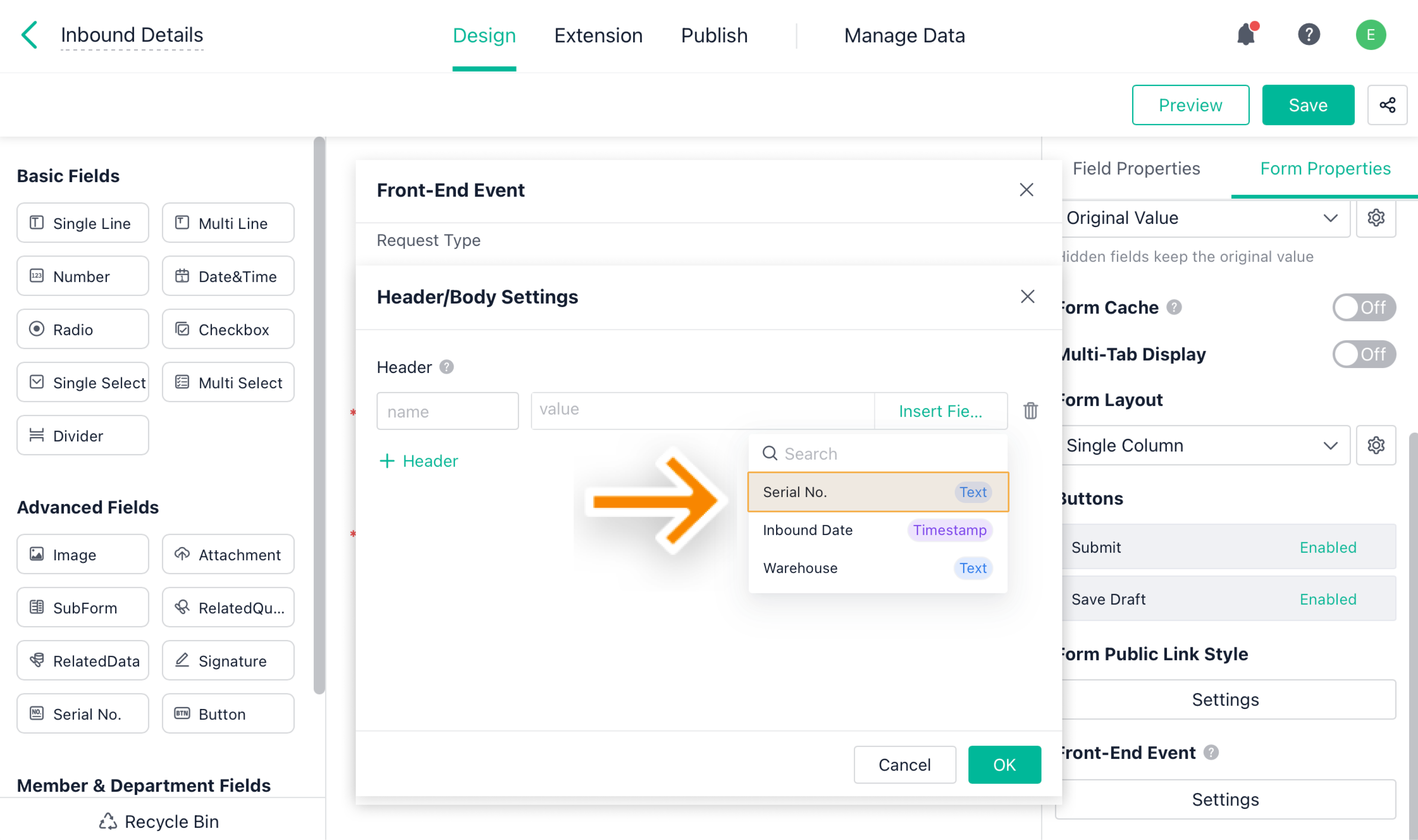Viewport: 1418px width, 840px height.
Task: Add an Image field
Action: [83, 555]
